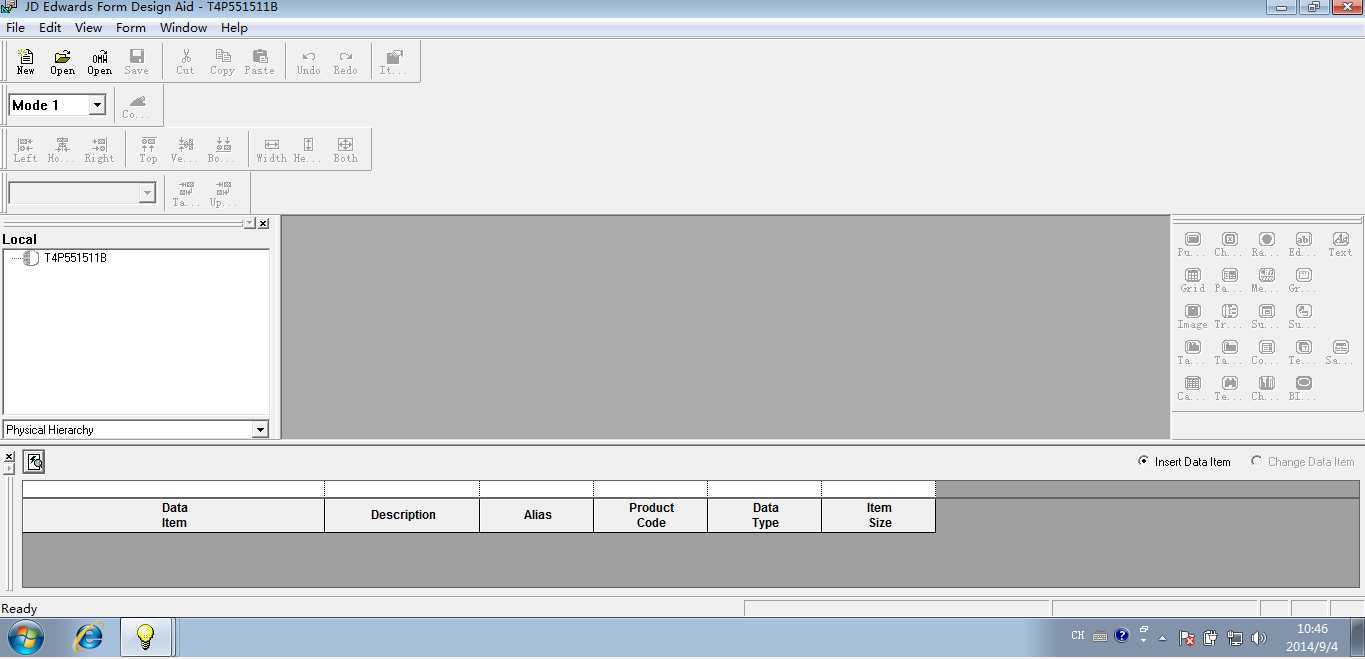This screenshot has width=1365, height=659.
Task: Select the Change Data Item radio button
Action: pos(1256,461)
